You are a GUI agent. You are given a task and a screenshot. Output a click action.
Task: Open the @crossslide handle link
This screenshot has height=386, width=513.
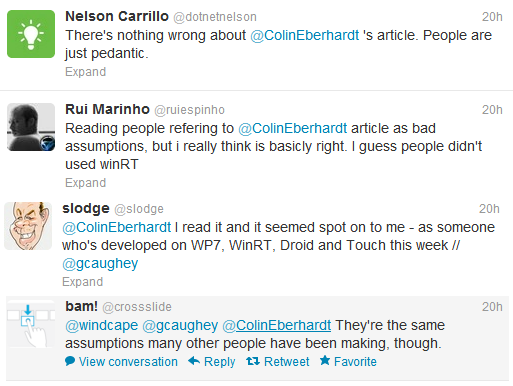[137, 307]
